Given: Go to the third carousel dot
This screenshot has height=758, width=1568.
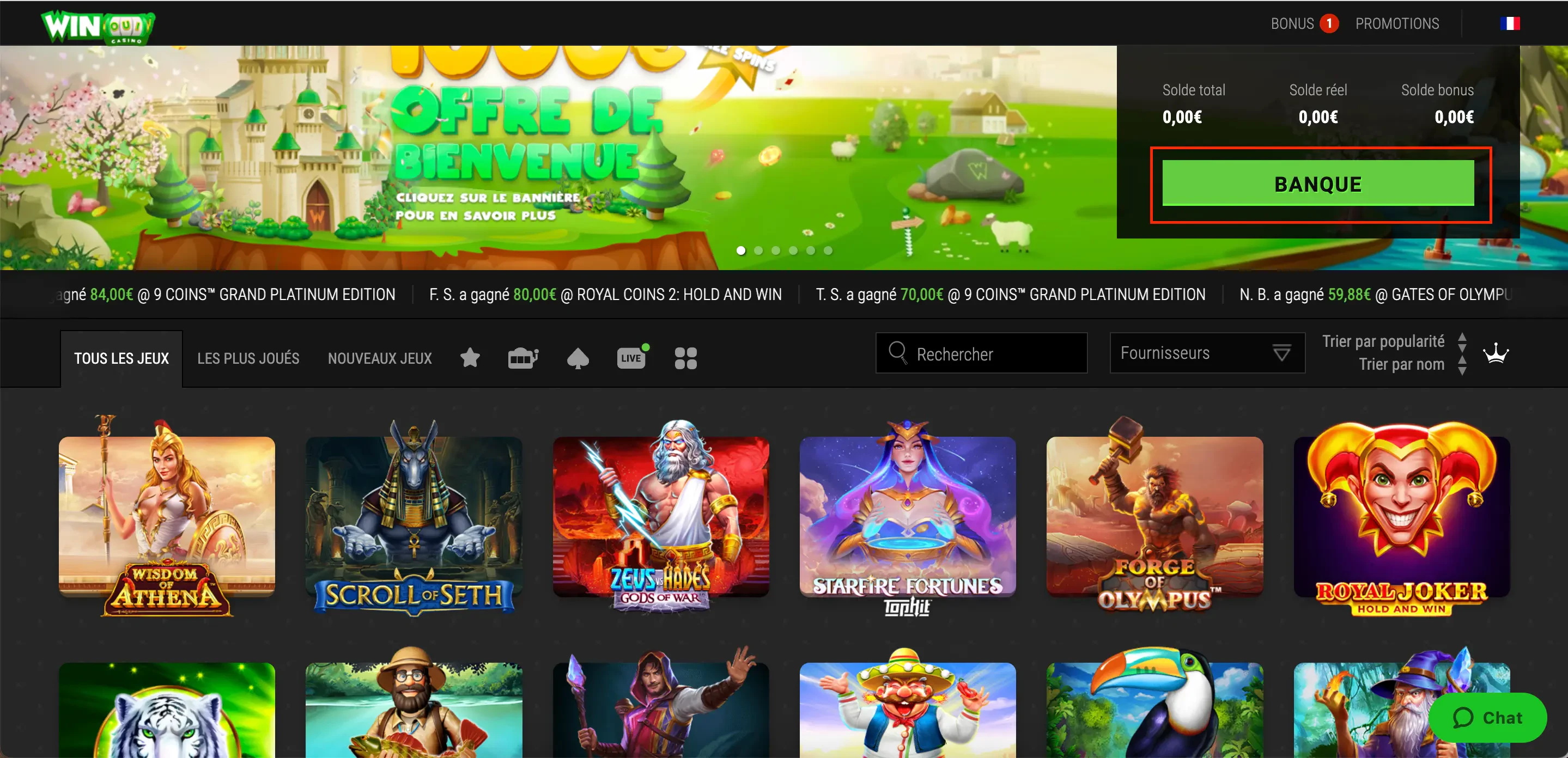Looking at the screenshot, I should coord(775,250).
